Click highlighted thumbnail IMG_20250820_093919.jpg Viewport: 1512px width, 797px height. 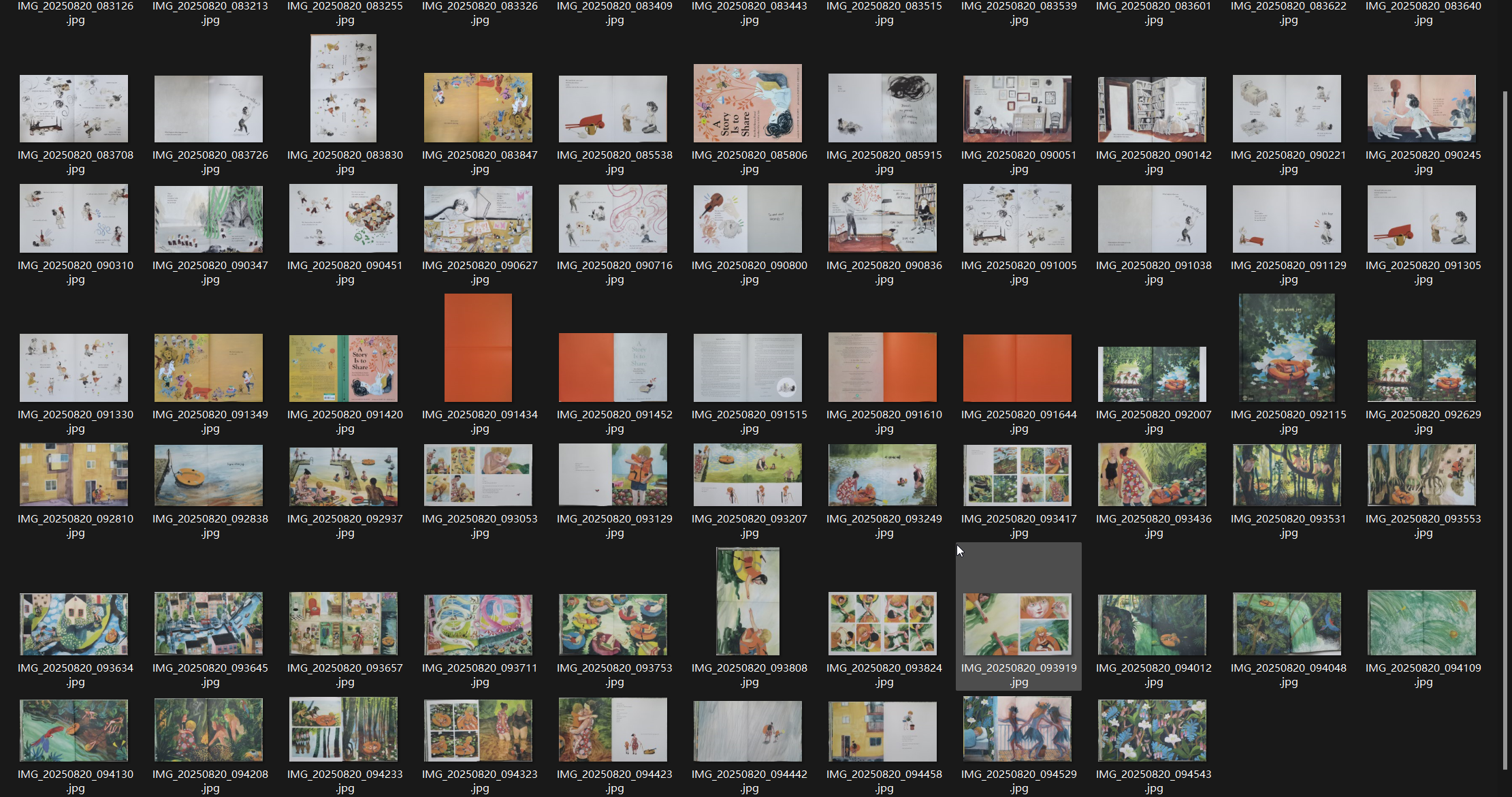pos(1017,624)
